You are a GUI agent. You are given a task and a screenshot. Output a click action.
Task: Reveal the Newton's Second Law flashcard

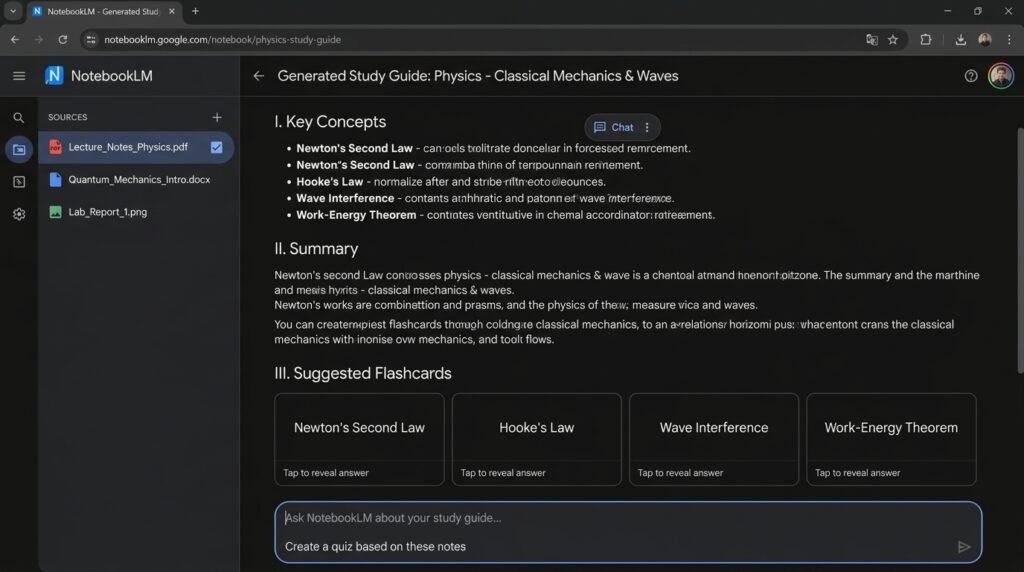[359, 439]
